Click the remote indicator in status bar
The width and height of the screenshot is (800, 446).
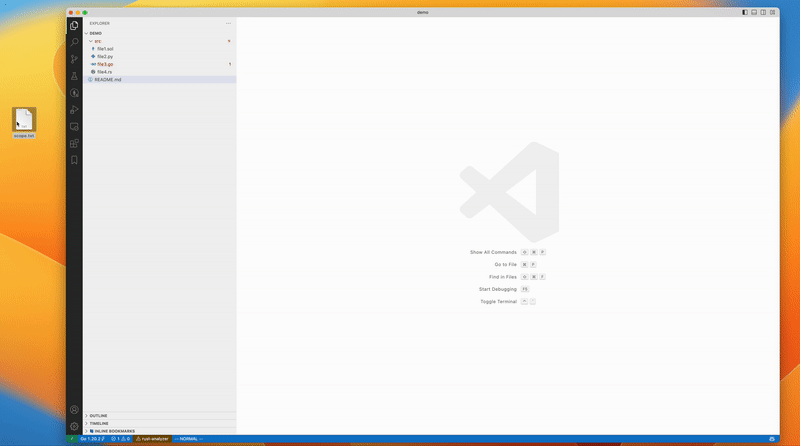click(x=71, y=439)
